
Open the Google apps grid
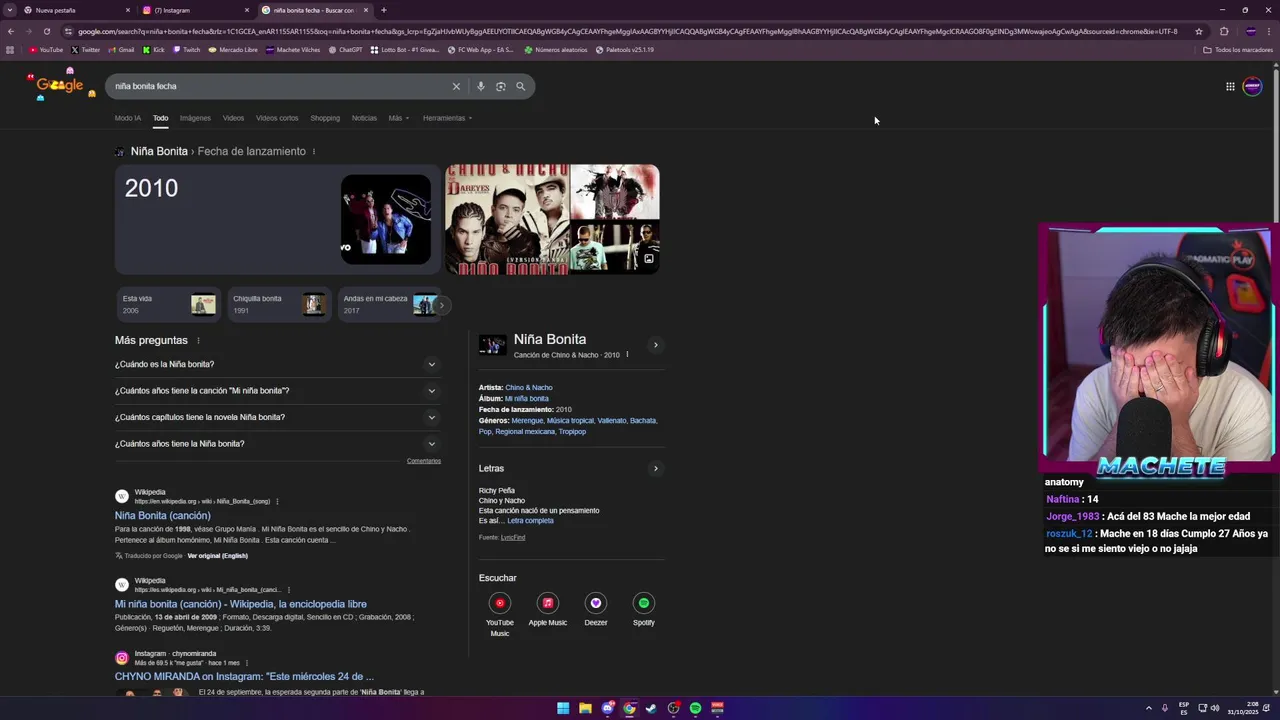[x=1230, y=86]
